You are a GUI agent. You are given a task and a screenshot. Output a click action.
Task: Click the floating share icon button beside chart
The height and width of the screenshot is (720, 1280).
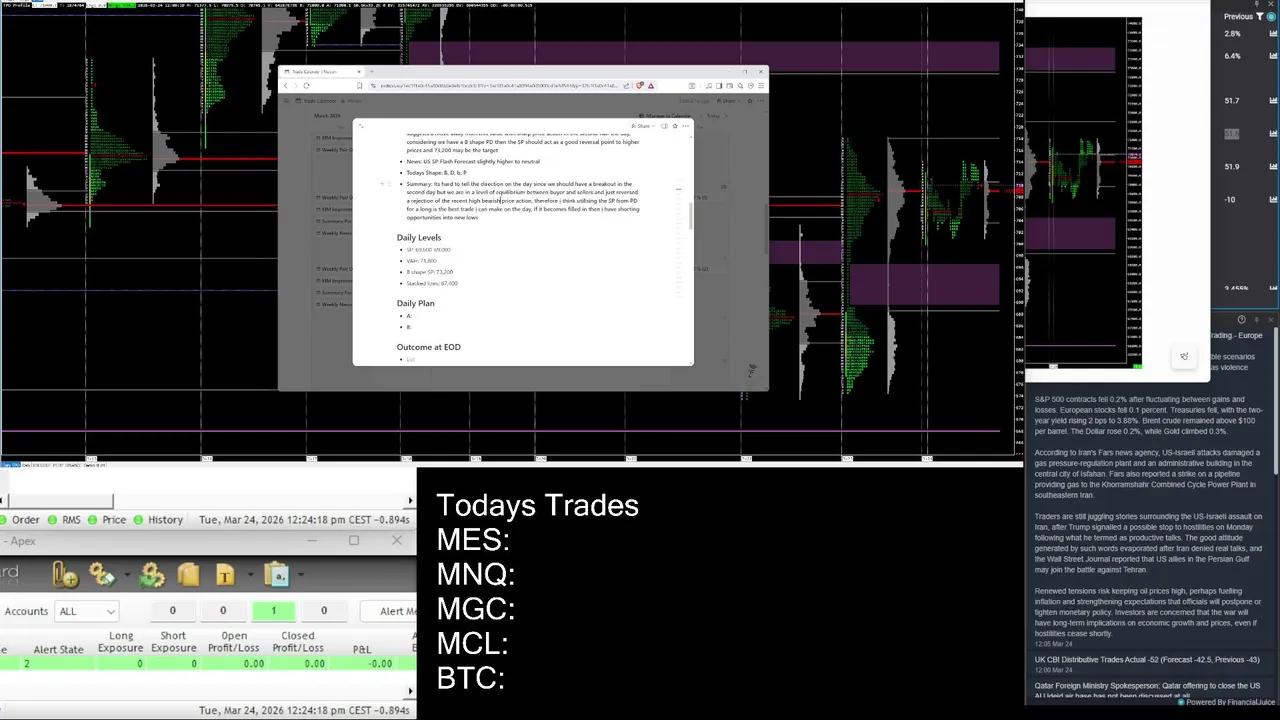[x=1184, y=357]
